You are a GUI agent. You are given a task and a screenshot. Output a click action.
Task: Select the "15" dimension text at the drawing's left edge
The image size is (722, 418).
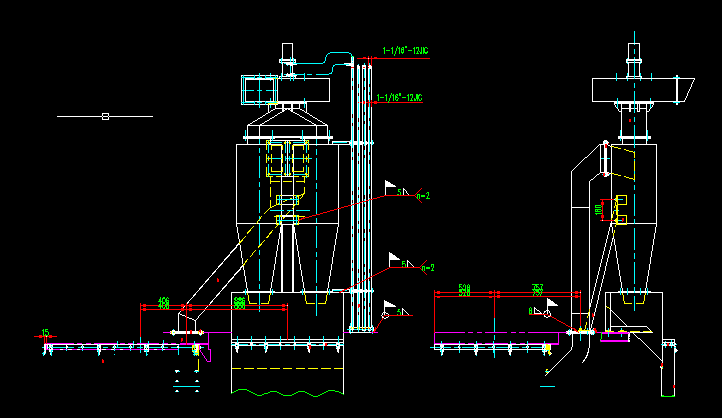45,332
